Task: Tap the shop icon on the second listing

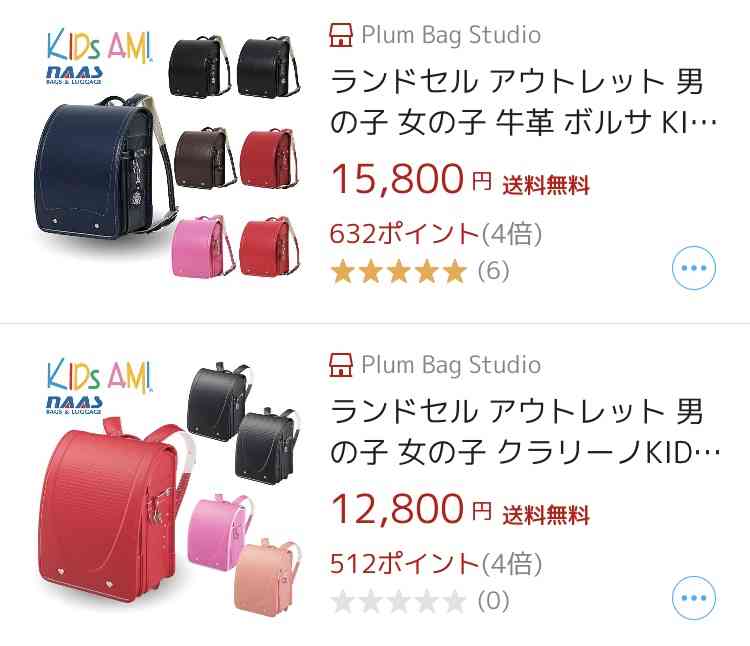Action: 341,365
